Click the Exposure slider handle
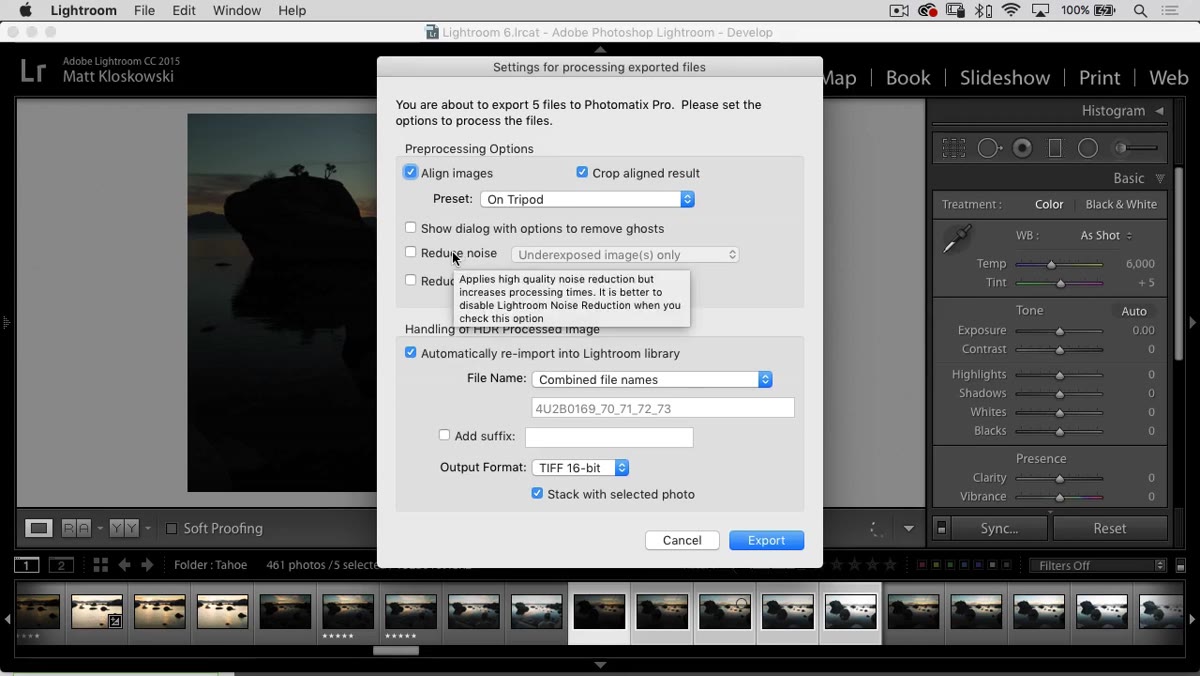 (x=1060, y=331)
